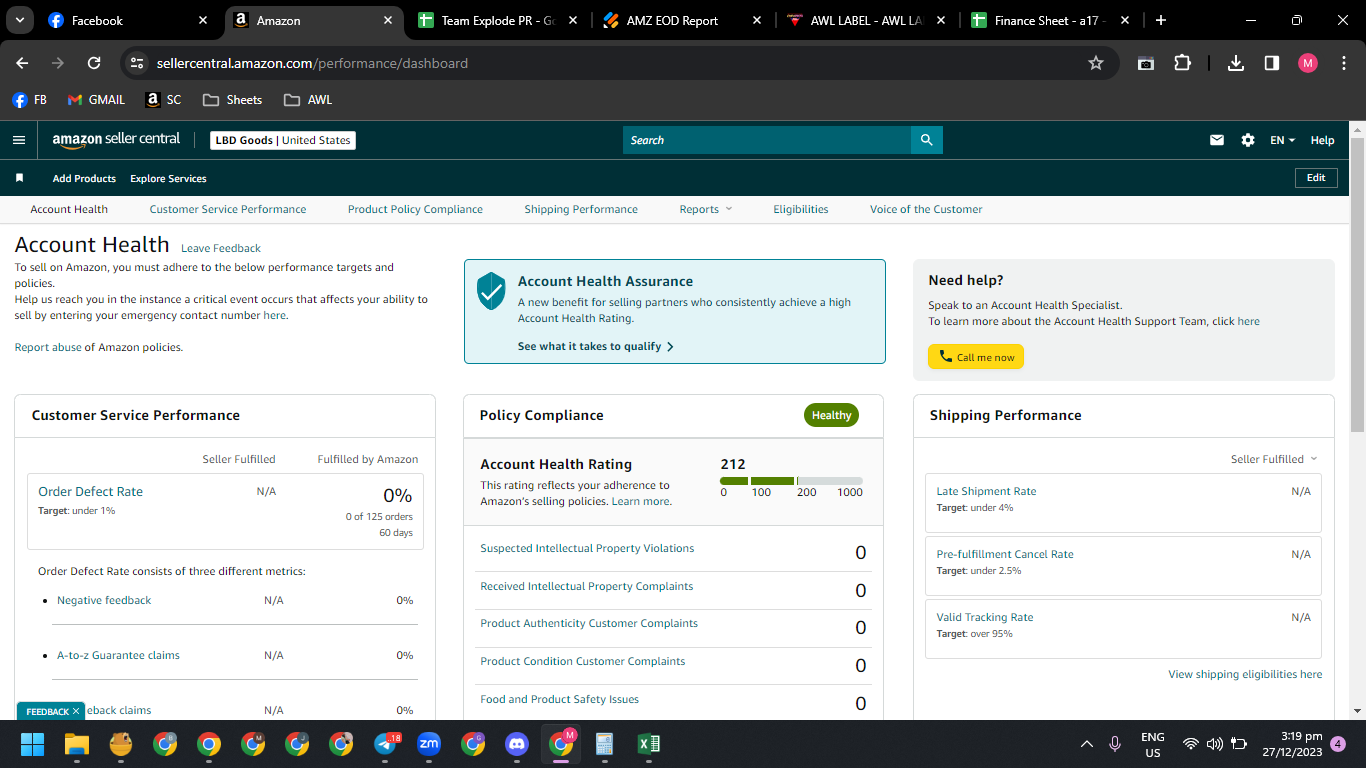1366x768 pixels.
Task: Close the FEEDBACK widget
Action: tap(76, 711)
